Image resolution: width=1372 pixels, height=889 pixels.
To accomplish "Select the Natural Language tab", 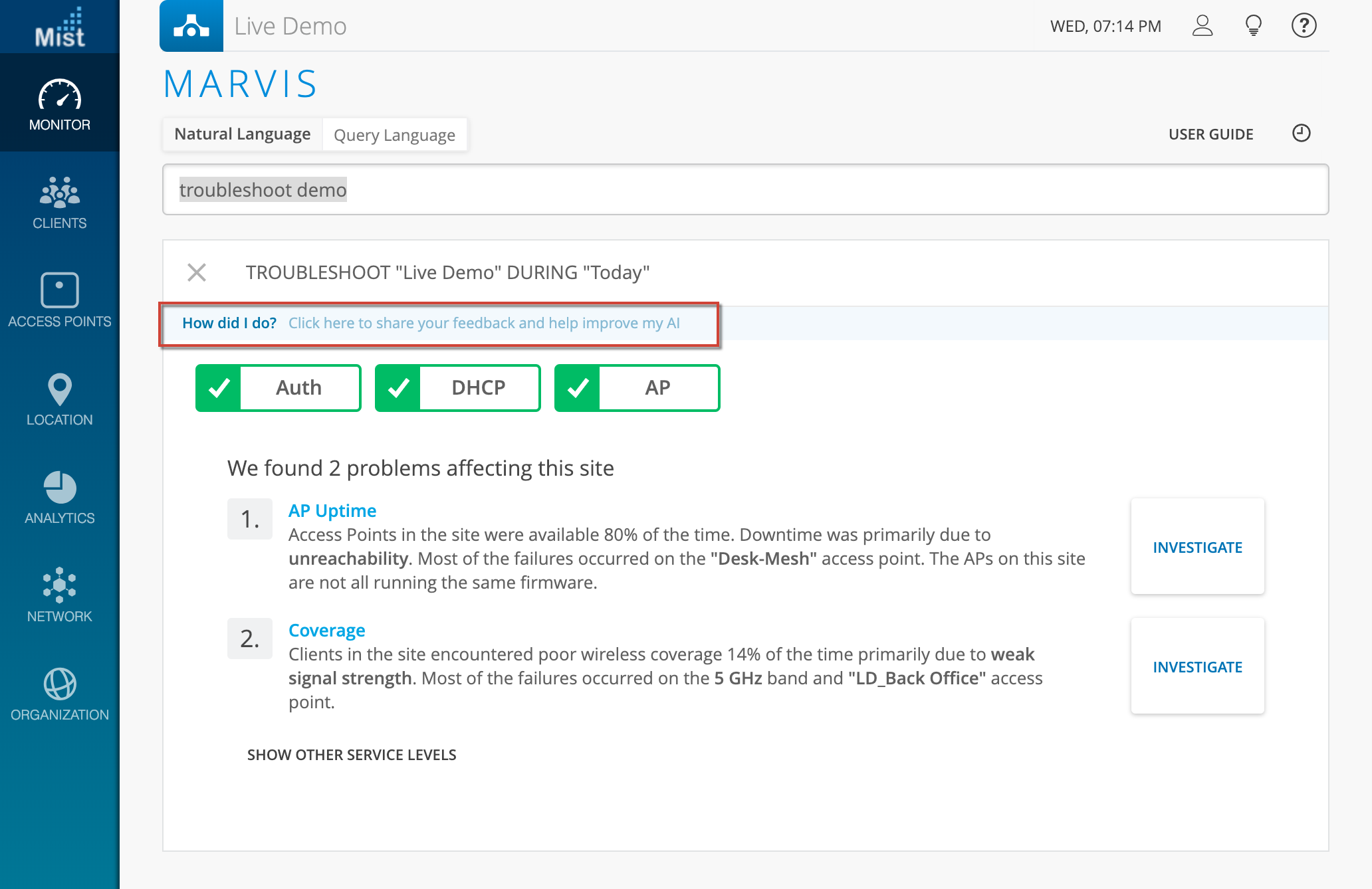I will click(243, 134).
